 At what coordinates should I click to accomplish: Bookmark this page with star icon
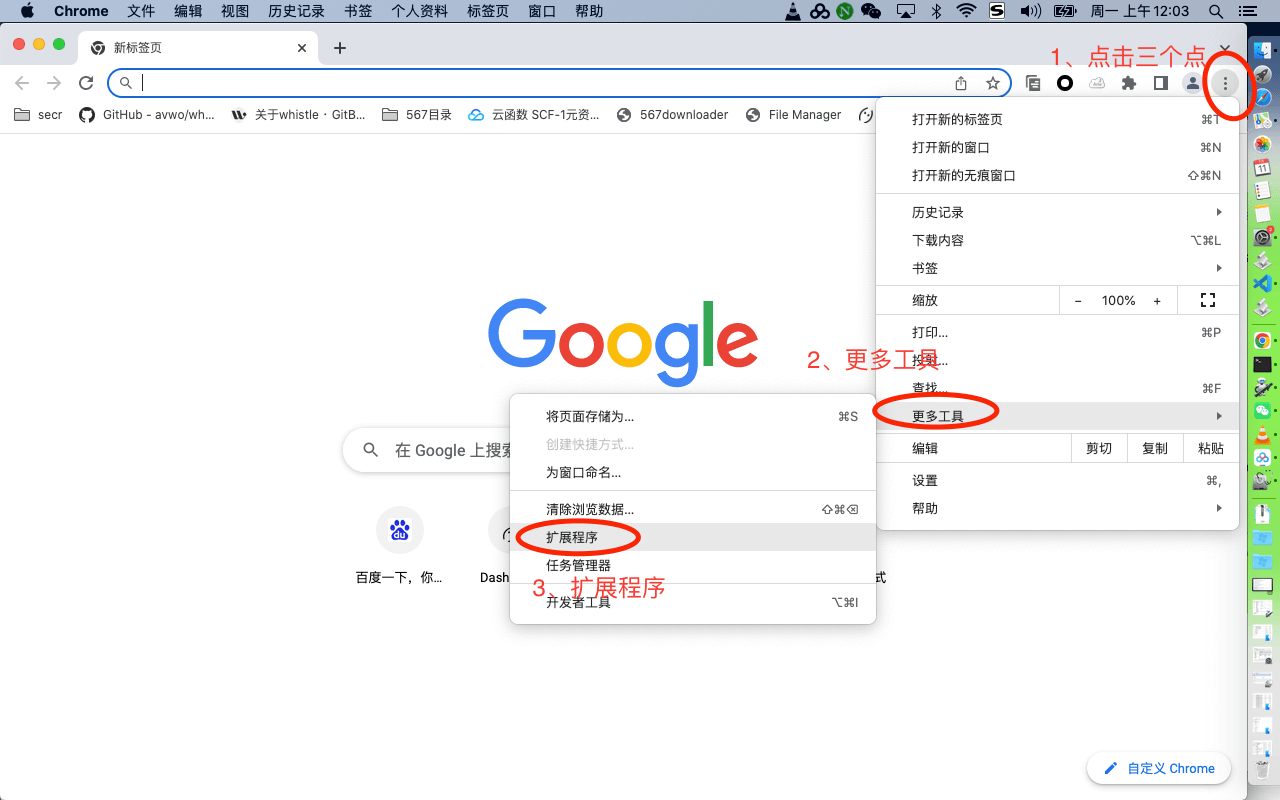pyautogui.click(x=992, y=83)
